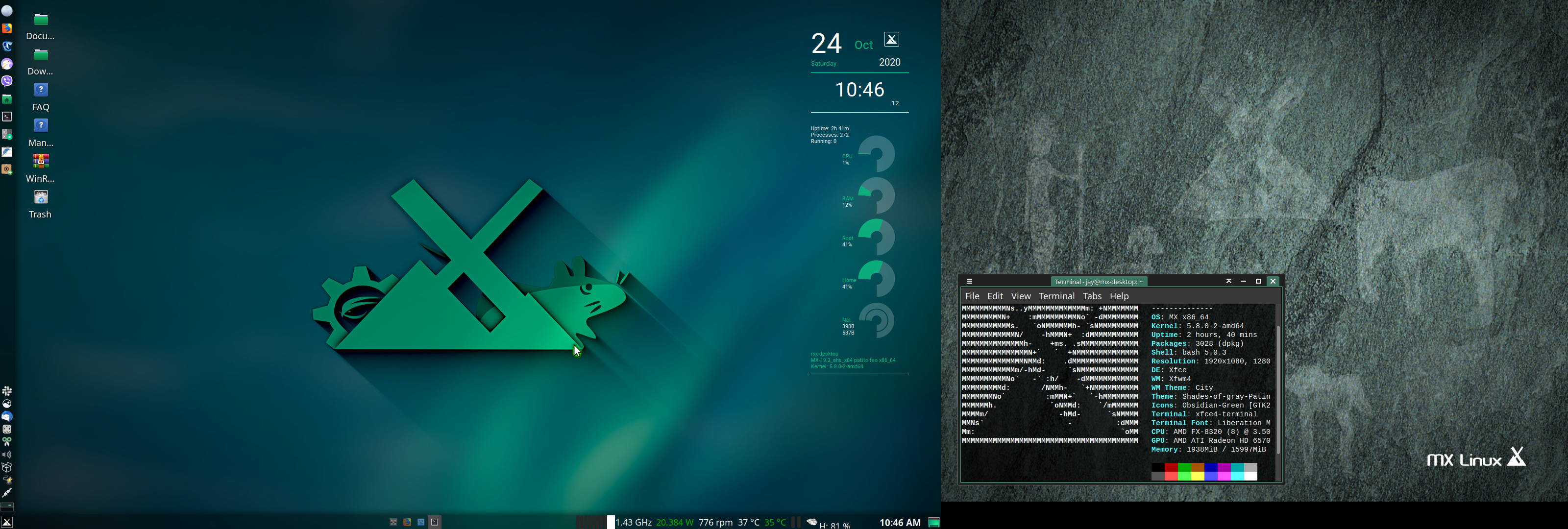Open the FAQ desktop shortcut
Viewport: 1568px width, 529px height.
pos(41,97)
